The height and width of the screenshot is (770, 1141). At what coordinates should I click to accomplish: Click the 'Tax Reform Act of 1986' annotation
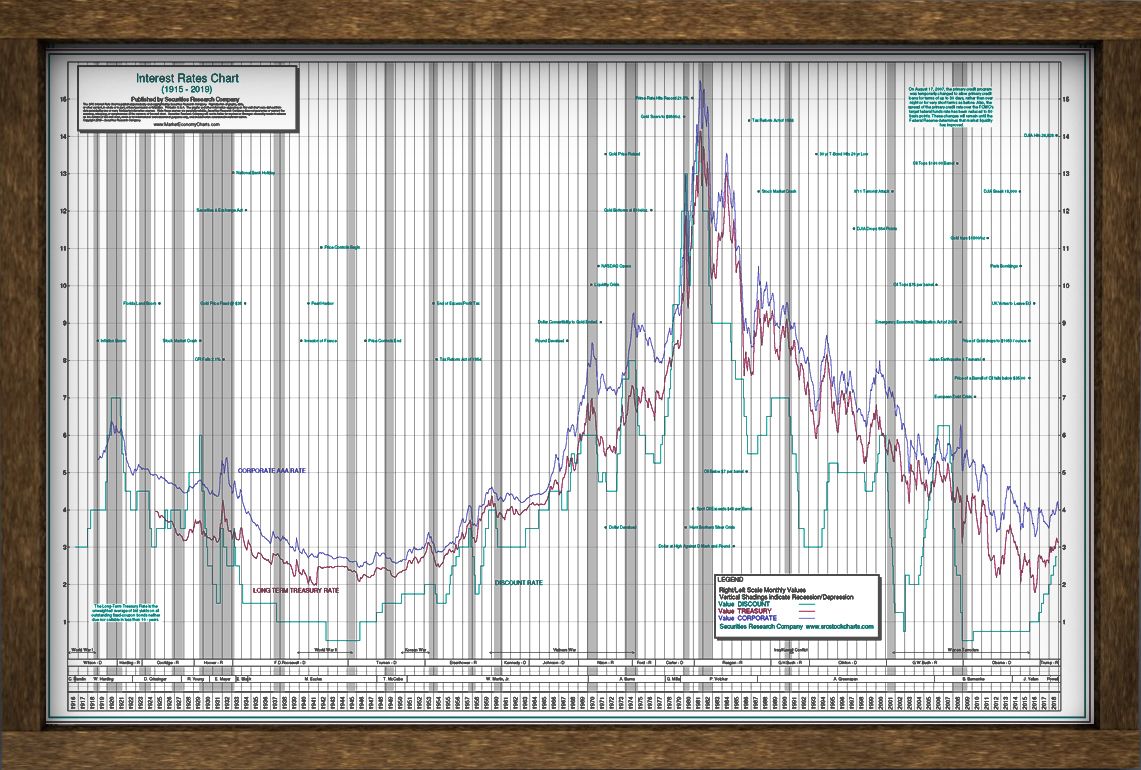pos(771,121)
